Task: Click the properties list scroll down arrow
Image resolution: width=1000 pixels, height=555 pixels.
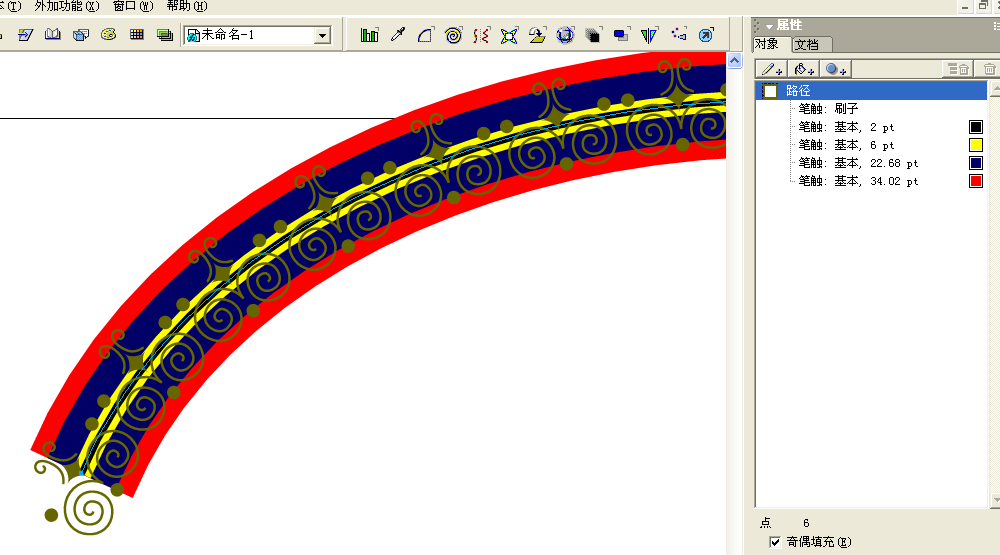Action: (x=995, y=501)
